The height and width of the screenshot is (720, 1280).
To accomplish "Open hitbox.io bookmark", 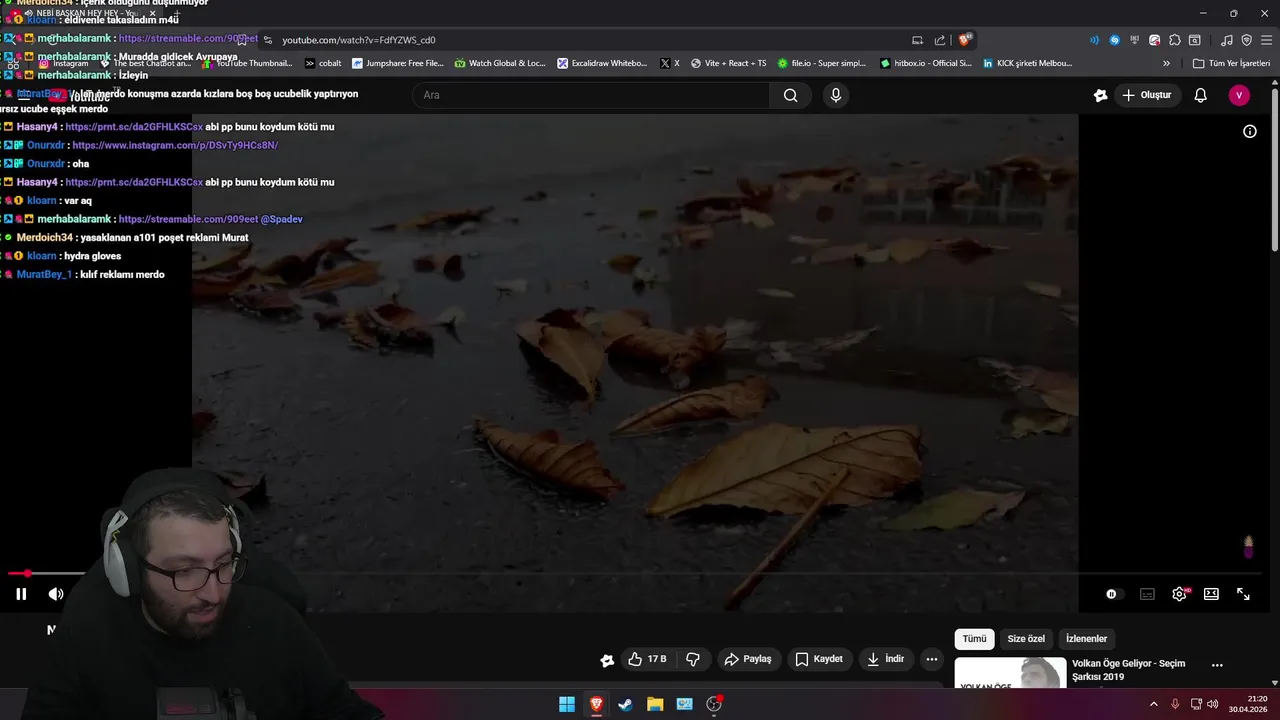I will point(926,63).
